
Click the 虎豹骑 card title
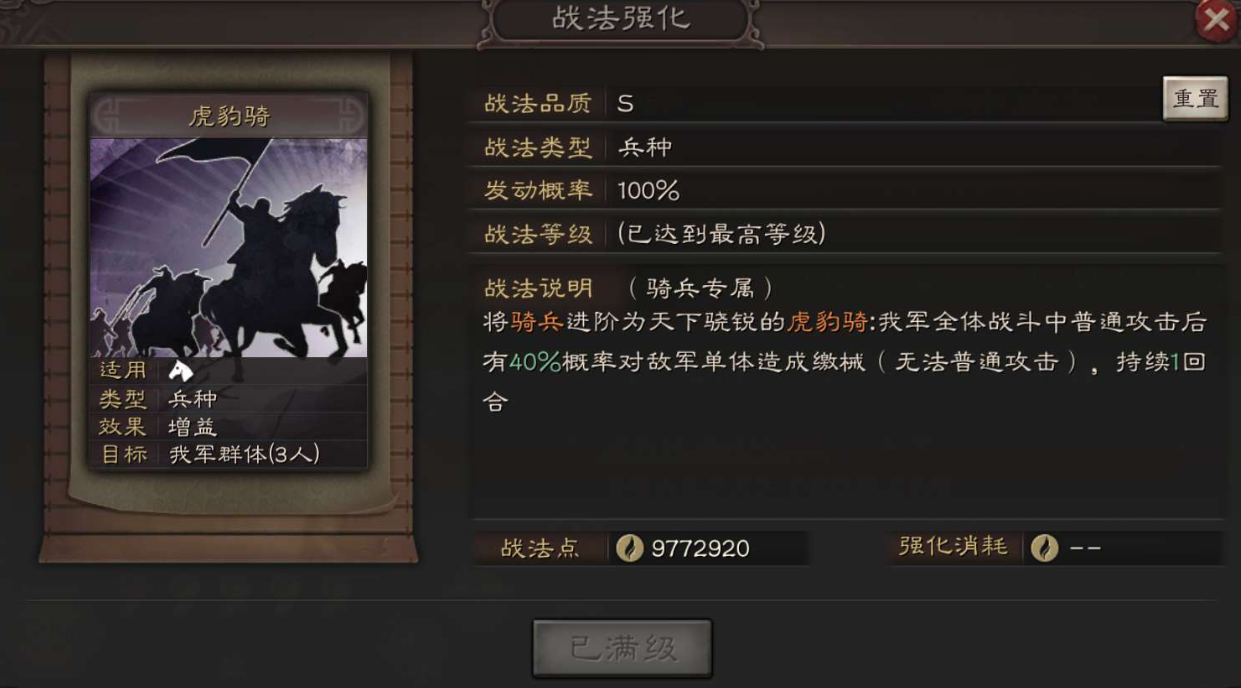coord(229,116)
